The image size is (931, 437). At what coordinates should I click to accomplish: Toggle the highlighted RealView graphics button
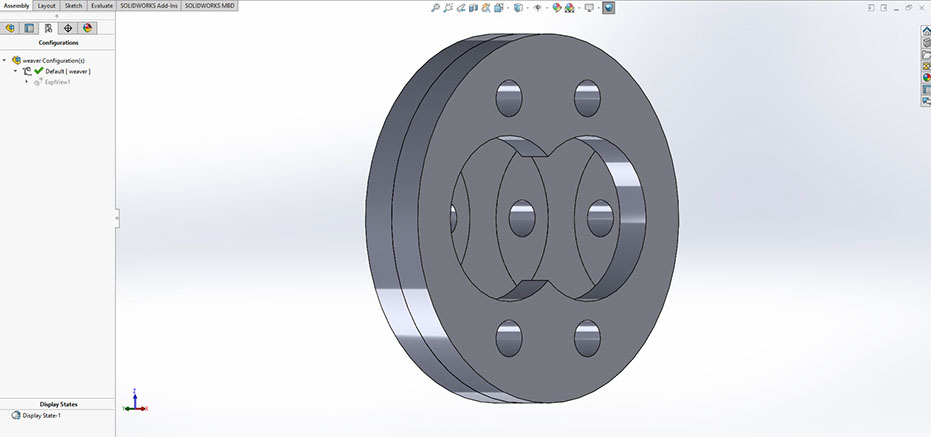click(608, 7)
